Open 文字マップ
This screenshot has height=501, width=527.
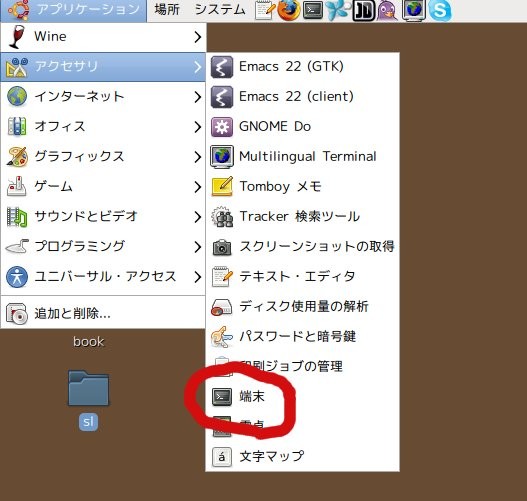(302, 456)
